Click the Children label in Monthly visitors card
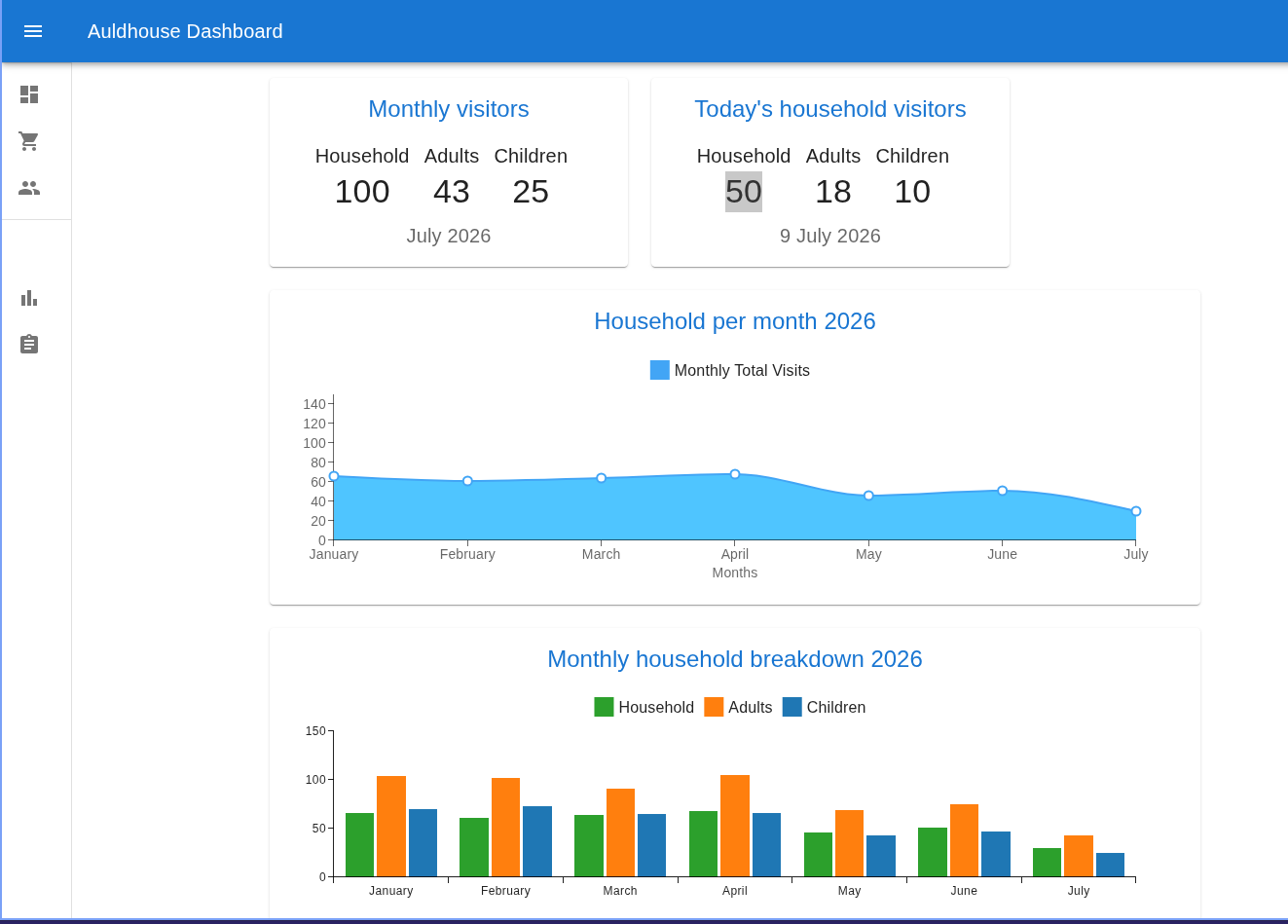This screenshot has width=1288, height=924. [531, 156]
